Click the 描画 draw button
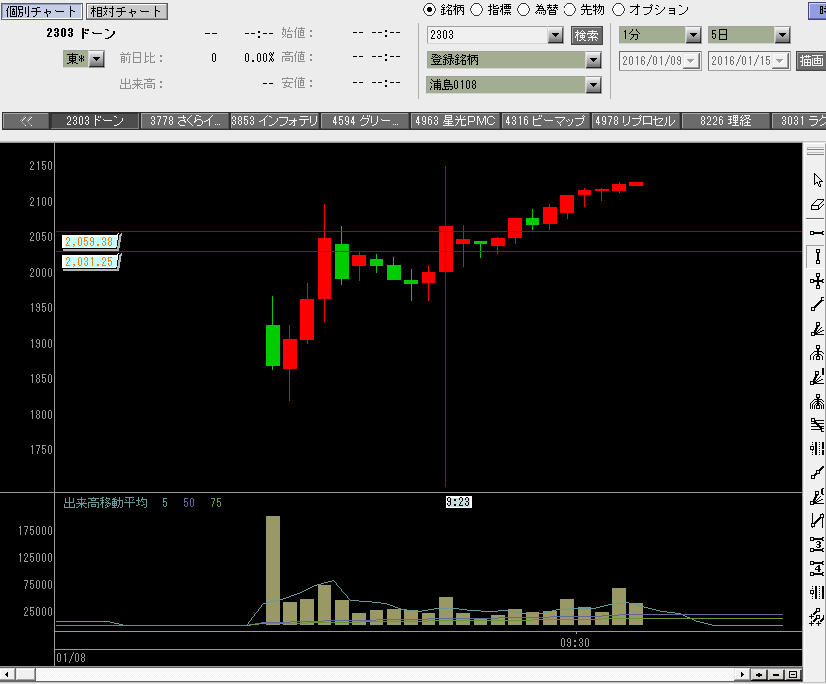 pyautogui.click(x=811, y=61)
